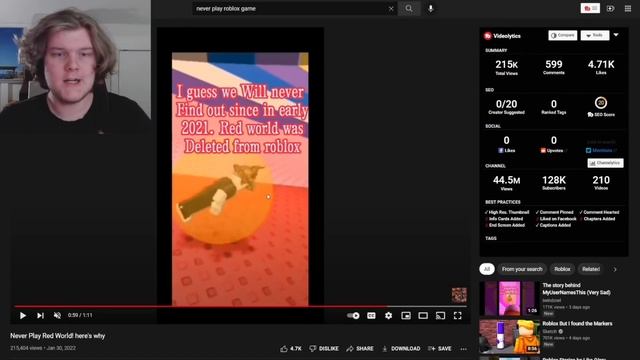The width and height of the screenshot is (640, 360).
Task: Download the video
Action: 401,349
